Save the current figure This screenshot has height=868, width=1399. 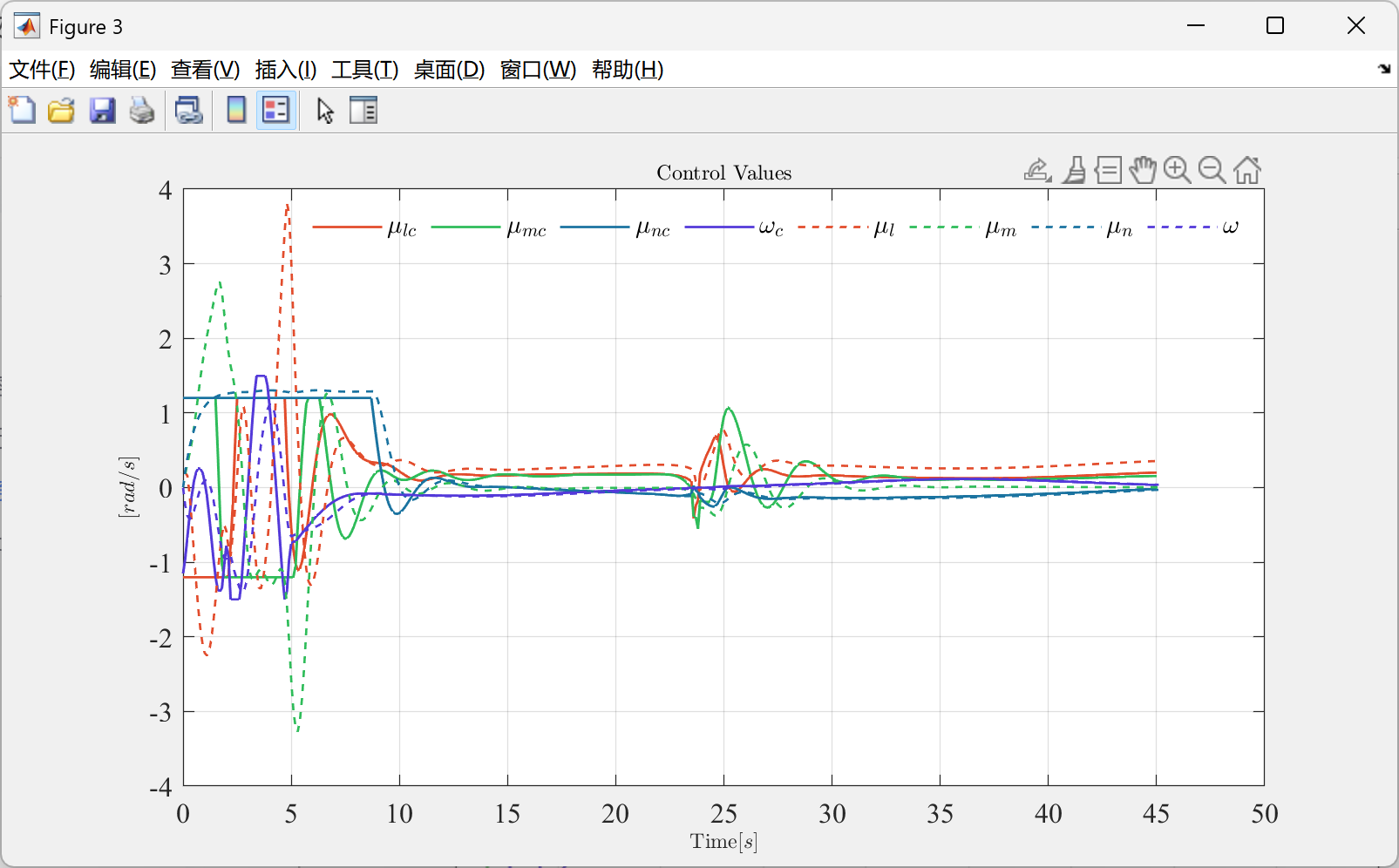(x=102, y=110)
